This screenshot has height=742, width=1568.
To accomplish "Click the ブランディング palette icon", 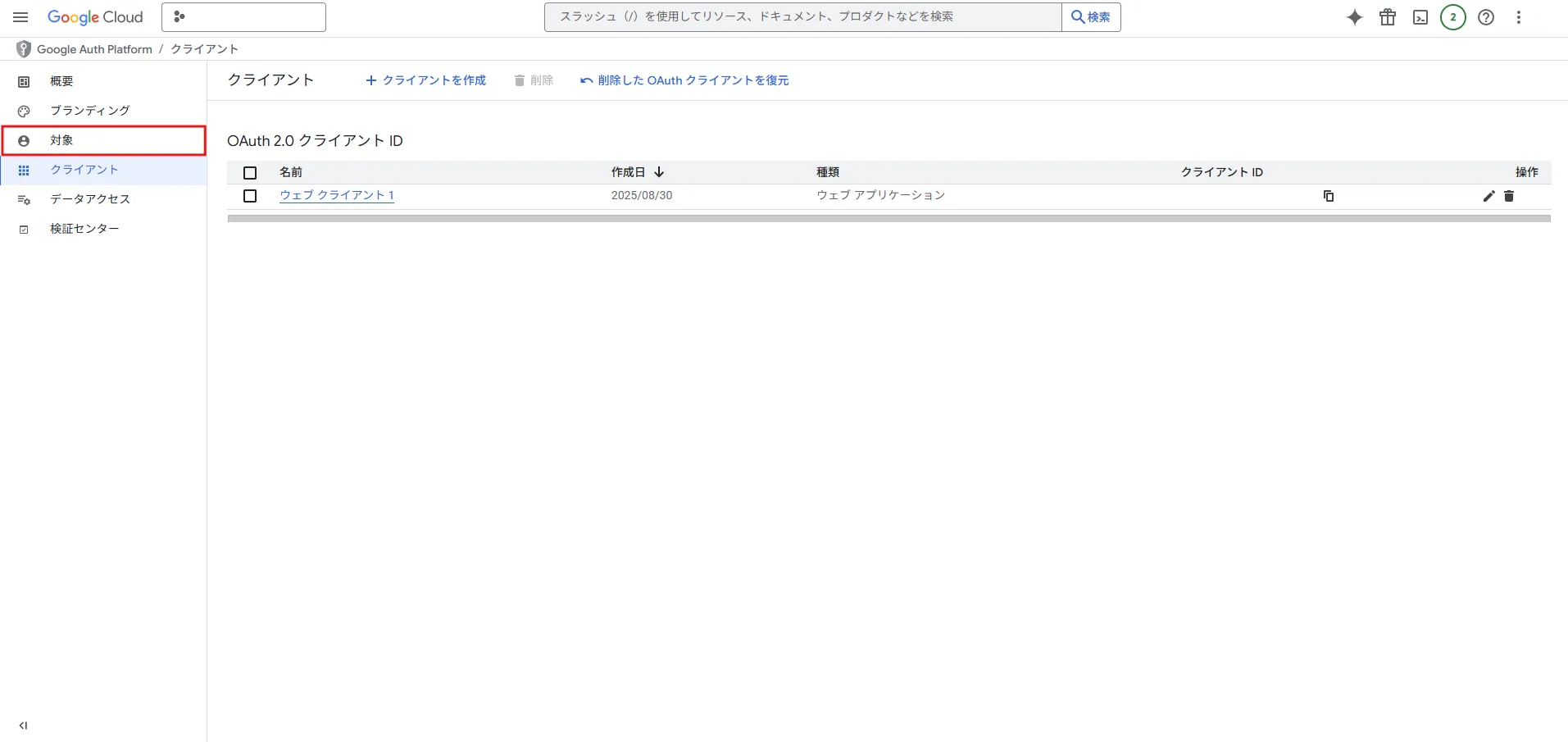I will pos(24,112).
